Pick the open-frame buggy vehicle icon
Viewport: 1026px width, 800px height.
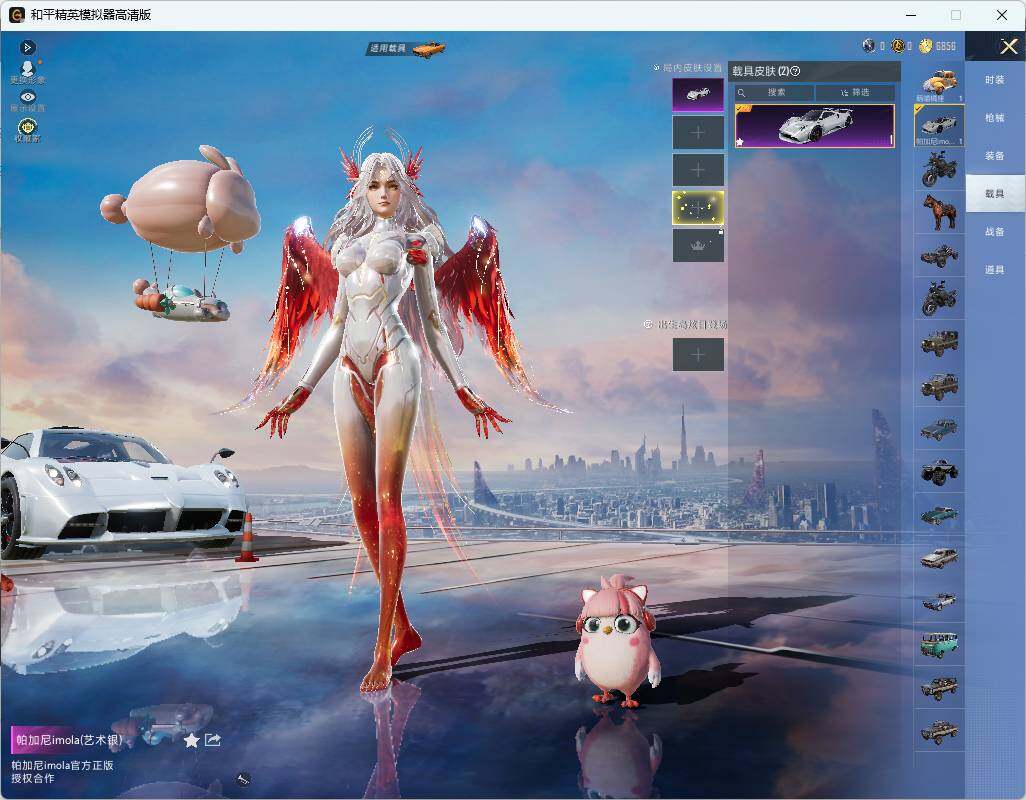[940, 255]
